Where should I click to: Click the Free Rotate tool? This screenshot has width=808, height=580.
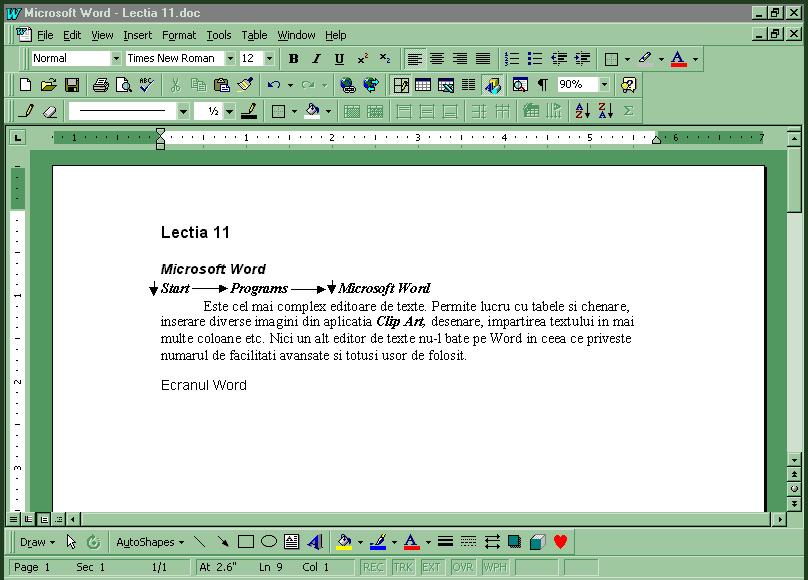click(93, 542)
